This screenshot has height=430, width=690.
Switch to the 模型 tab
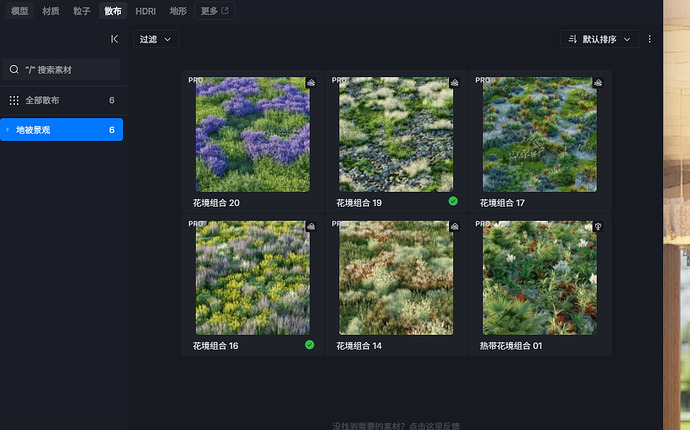pyautogui.click(x=20, y=11)
